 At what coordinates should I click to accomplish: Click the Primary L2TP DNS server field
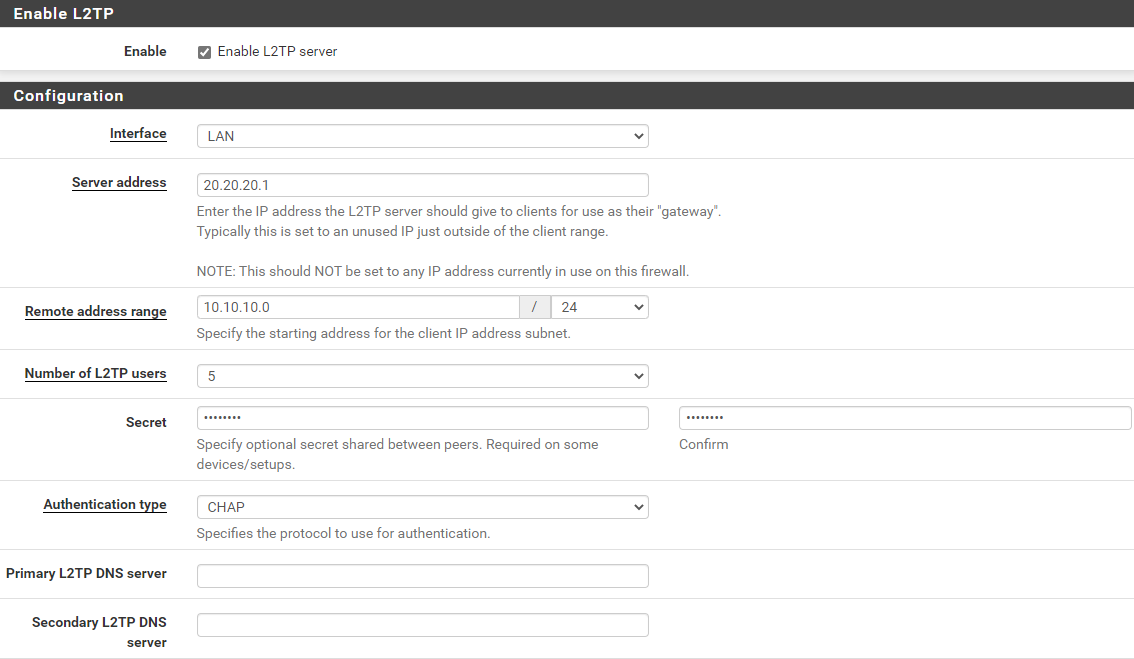pyautogui.click(x=420, y=575)
